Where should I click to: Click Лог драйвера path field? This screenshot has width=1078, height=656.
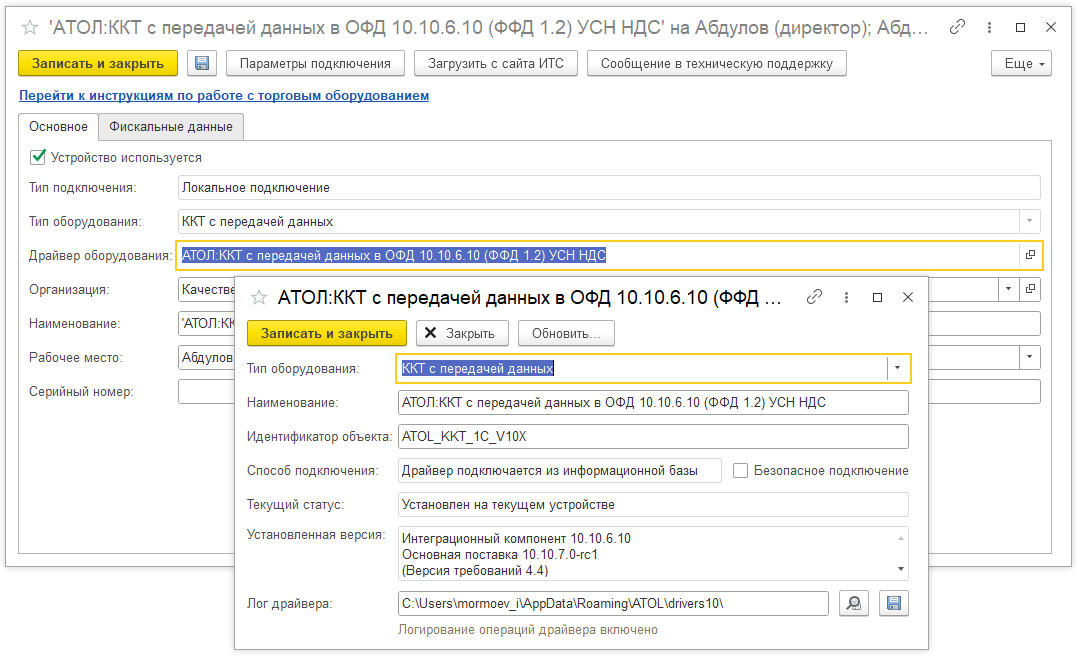613,604
